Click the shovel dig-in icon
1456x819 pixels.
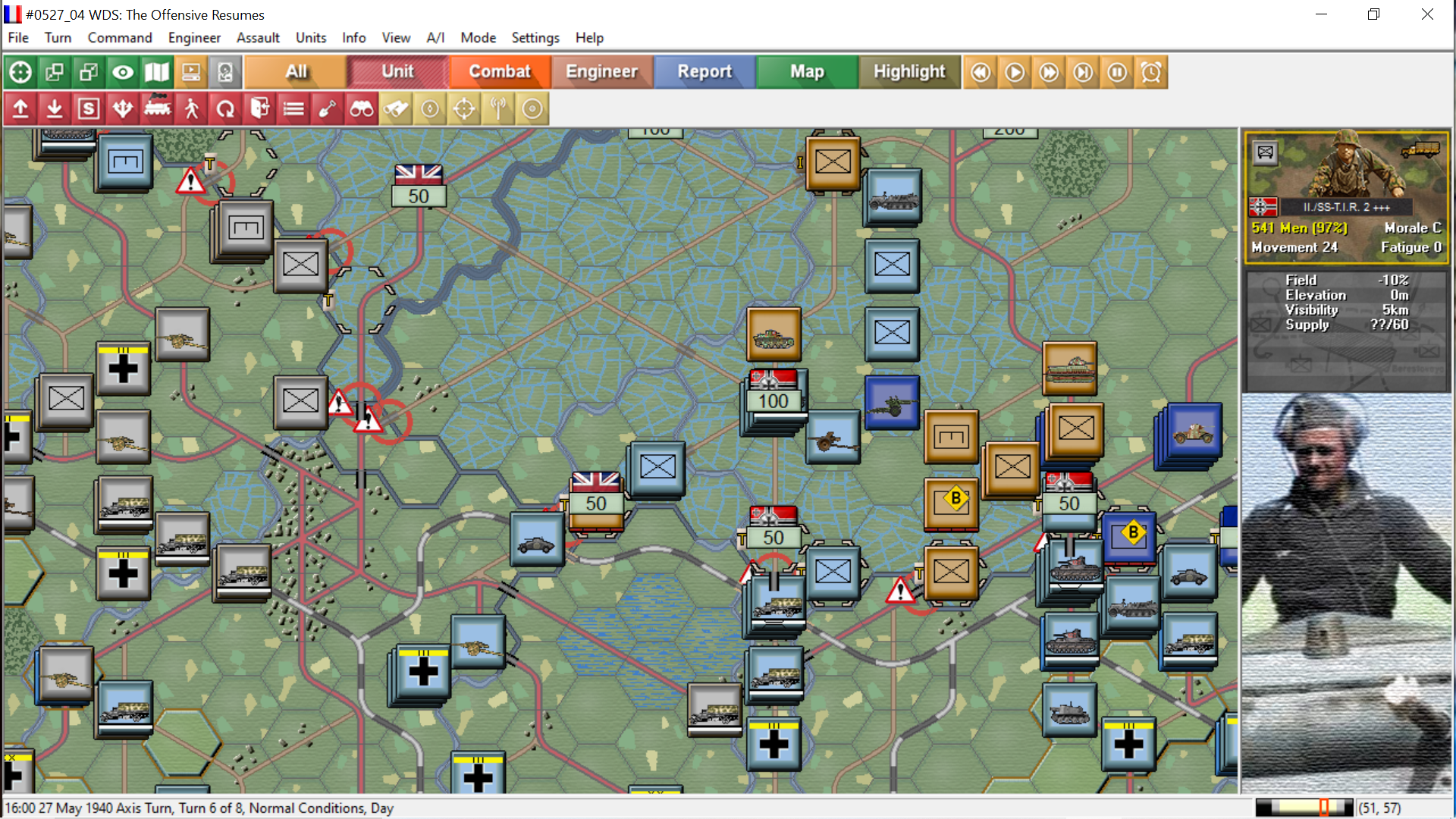coord(328,108)
